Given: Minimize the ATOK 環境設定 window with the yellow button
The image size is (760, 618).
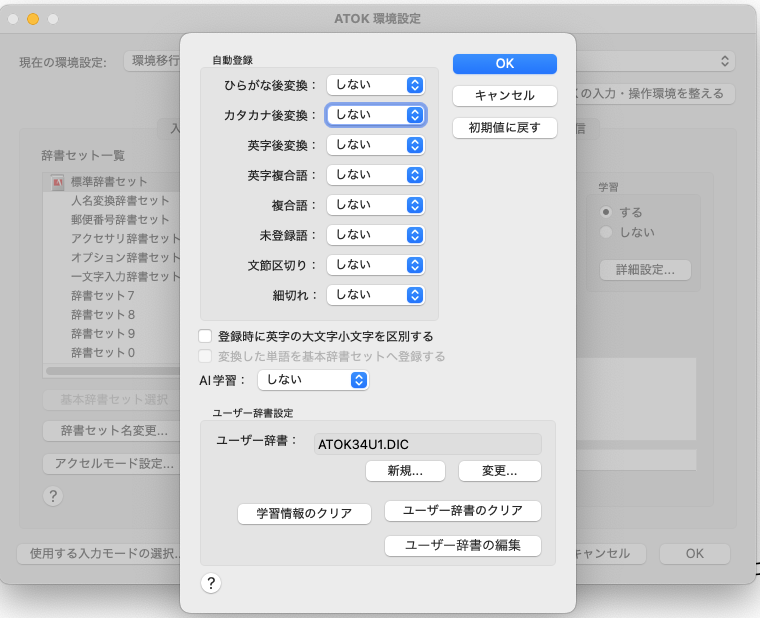Looking at the screenshot, I should [x=33, y=19].
